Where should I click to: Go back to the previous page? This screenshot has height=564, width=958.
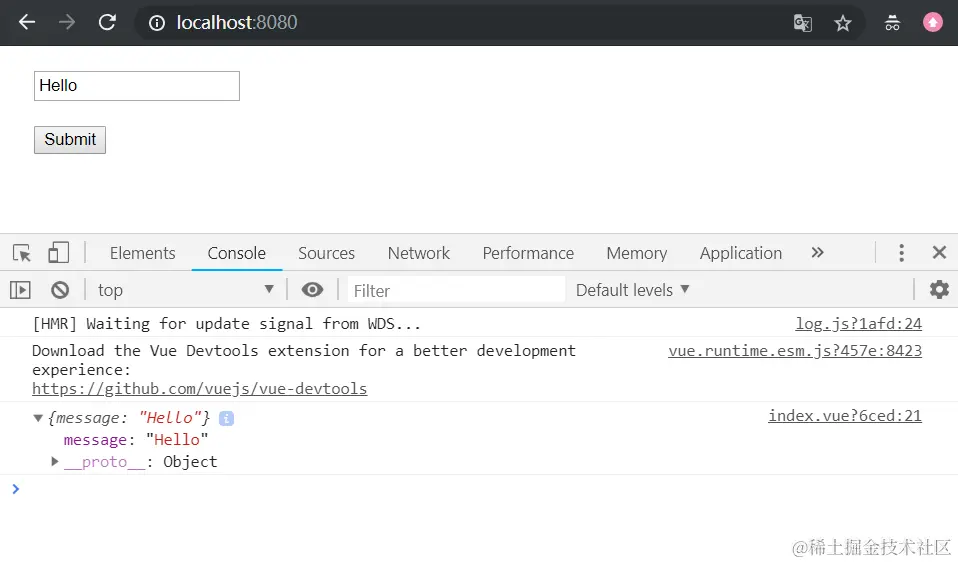[x=27, y=23]
